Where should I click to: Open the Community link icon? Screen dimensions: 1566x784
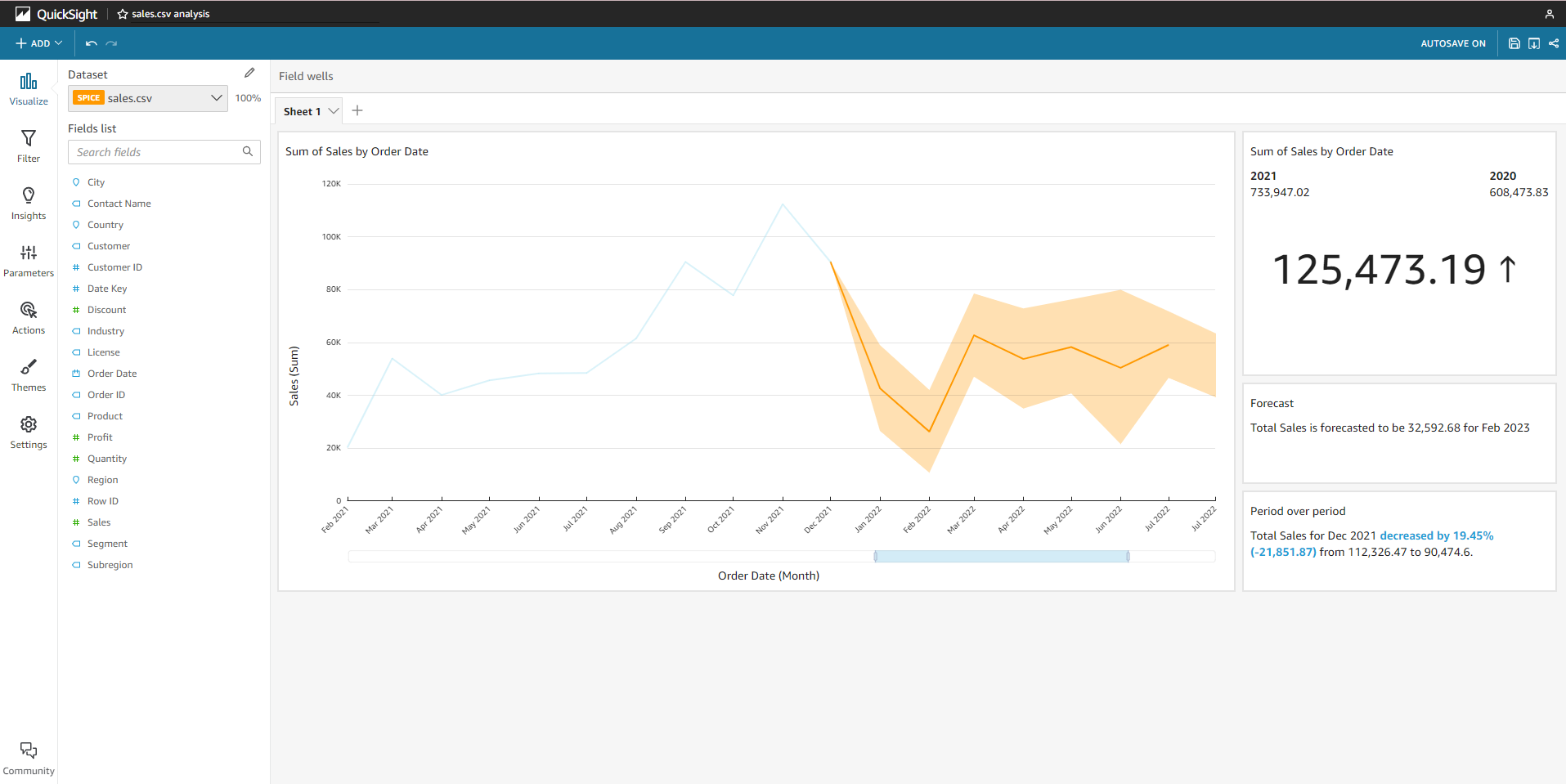click(29, 750)
